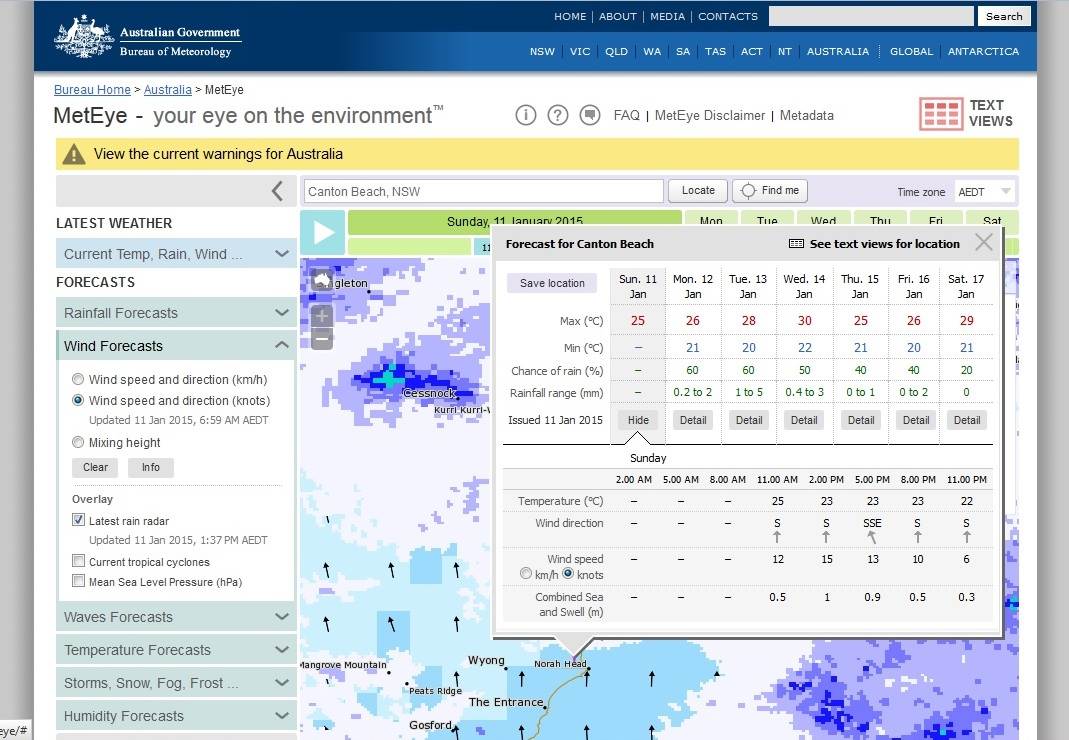Image resolution: width=1069 pixels, height=740 pixels.
Task: Click the map zoom in plus button
Action: point(322,316)
